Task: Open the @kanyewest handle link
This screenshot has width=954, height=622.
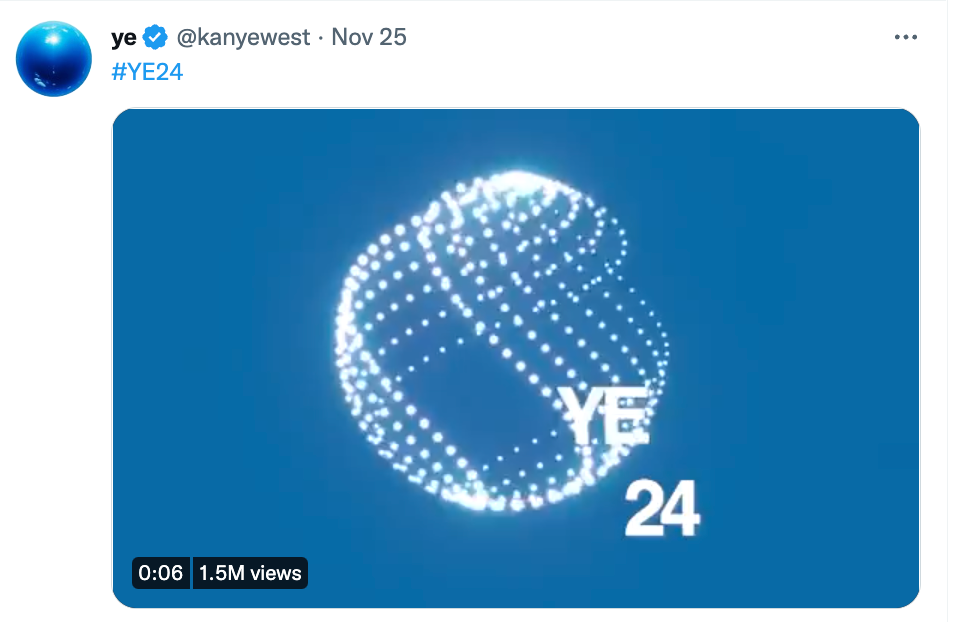Action: click(x=243, y=38)
